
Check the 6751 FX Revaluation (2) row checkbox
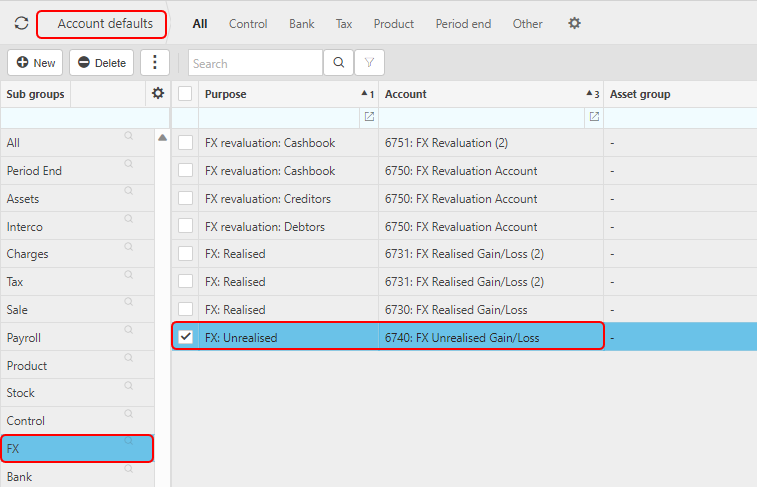pos(185,142)
